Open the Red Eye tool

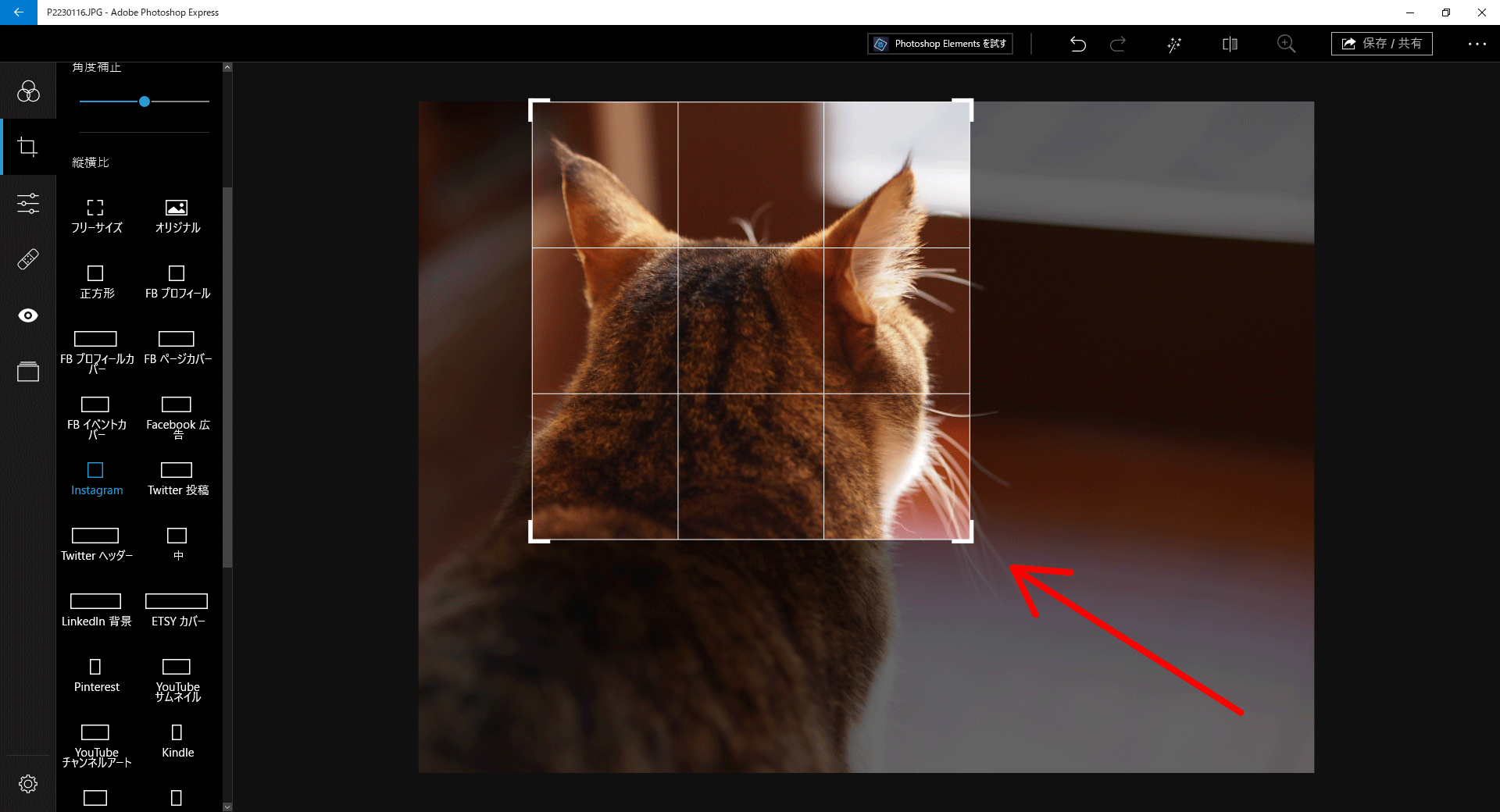[28, 315]
